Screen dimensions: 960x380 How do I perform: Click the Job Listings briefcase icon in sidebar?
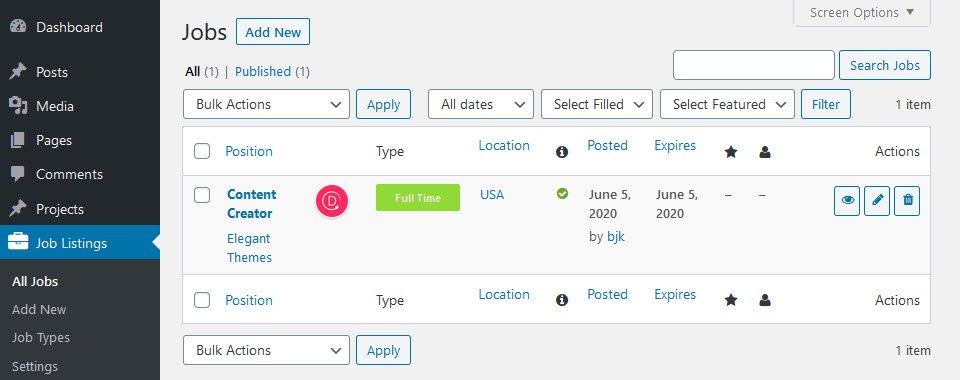(x=18, y=242)
